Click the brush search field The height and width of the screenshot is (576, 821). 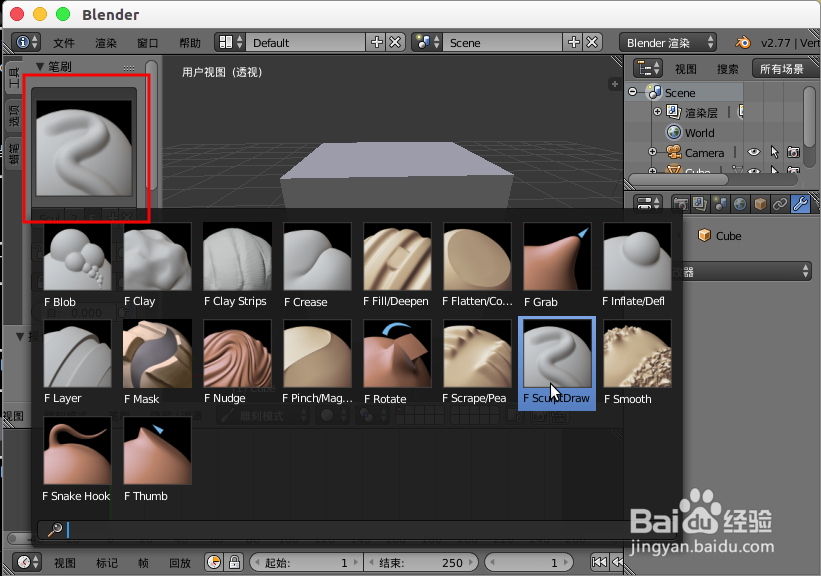click(356, 530)
